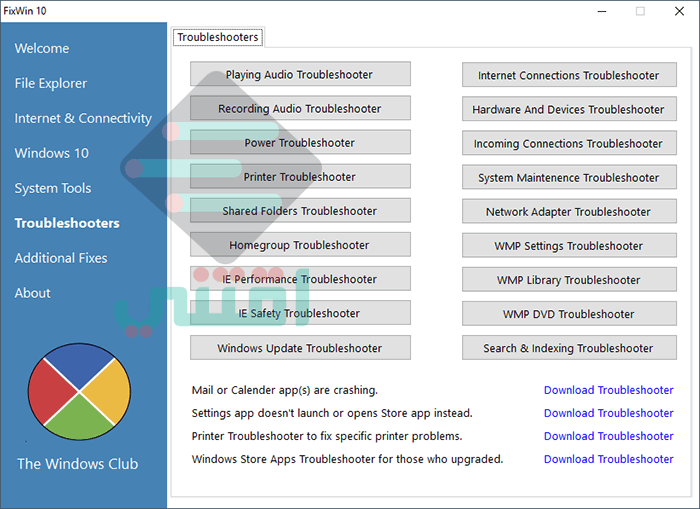
Task: Go to File Explorer fixes
Action: tap(51, 83)
